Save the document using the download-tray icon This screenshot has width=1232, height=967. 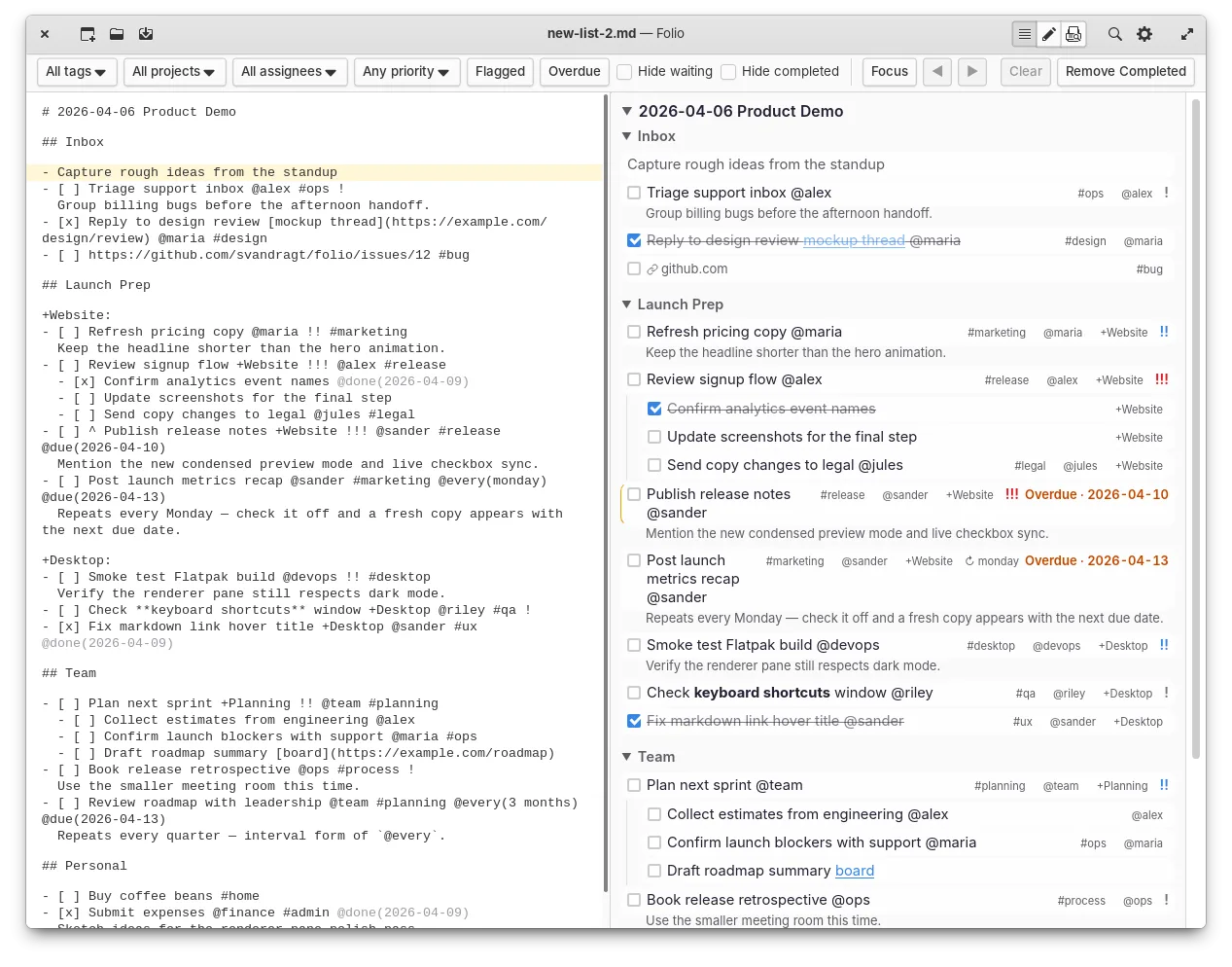pos(146,34)
